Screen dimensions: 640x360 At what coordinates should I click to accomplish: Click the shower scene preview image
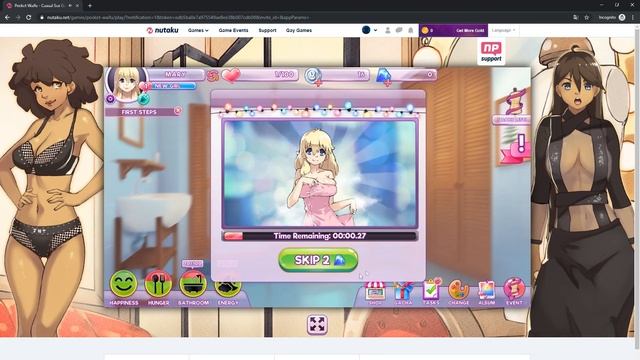tap(319, 174)
